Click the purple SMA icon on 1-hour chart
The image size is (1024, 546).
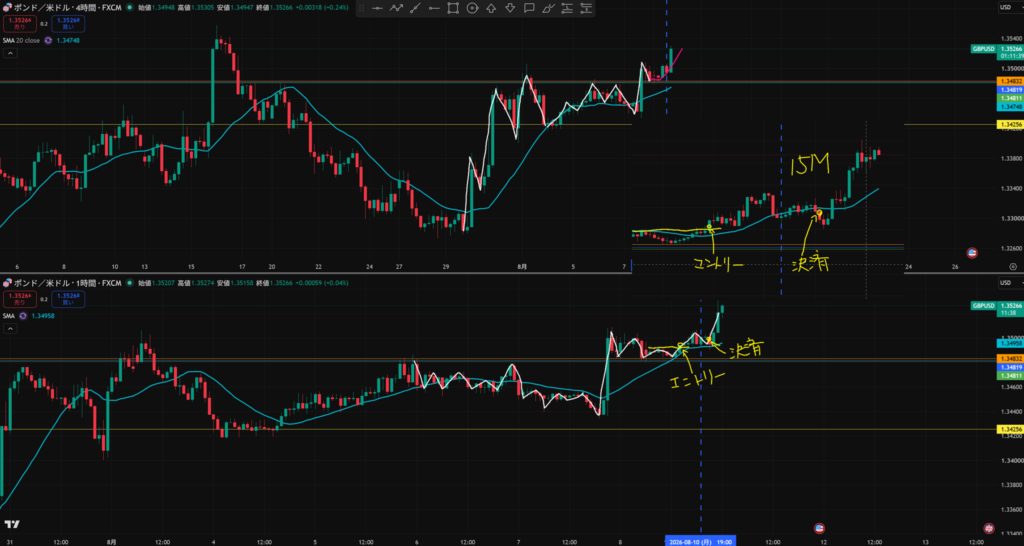point(23,316)
